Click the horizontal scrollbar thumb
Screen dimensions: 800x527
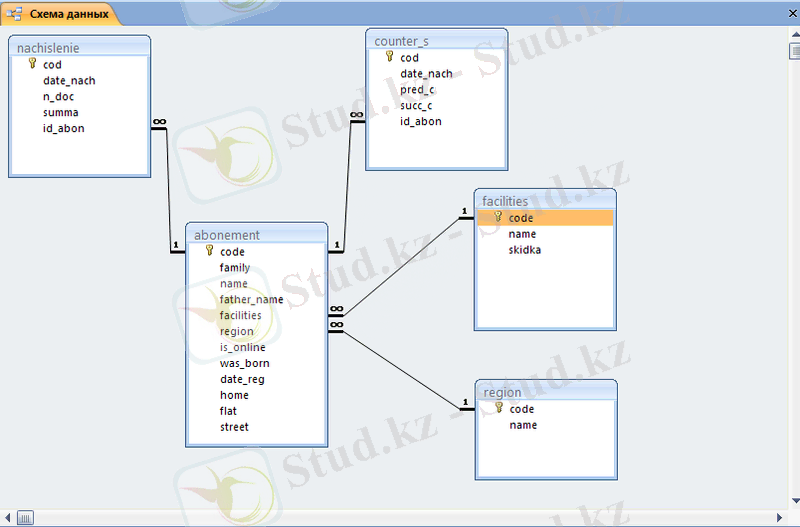[25, 517]
